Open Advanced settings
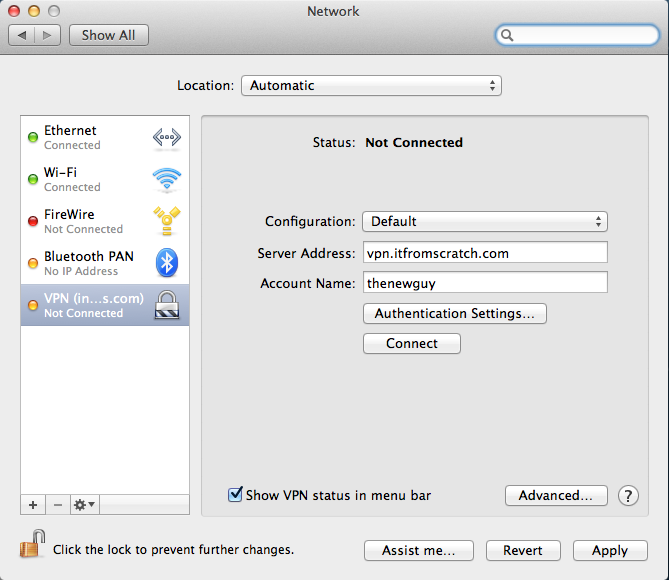669x580 pixels. click(556, 495)
